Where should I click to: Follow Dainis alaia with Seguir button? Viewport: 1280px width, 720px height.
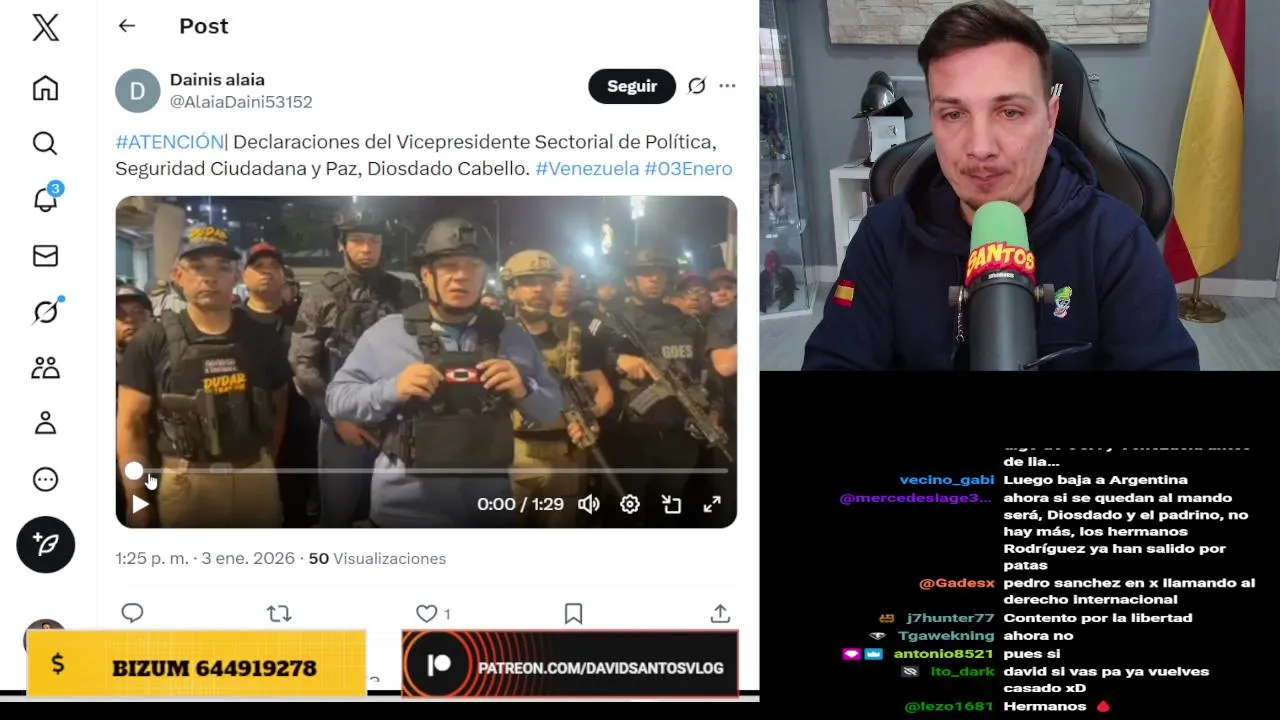pyautogui.click(x=632, y=86)
